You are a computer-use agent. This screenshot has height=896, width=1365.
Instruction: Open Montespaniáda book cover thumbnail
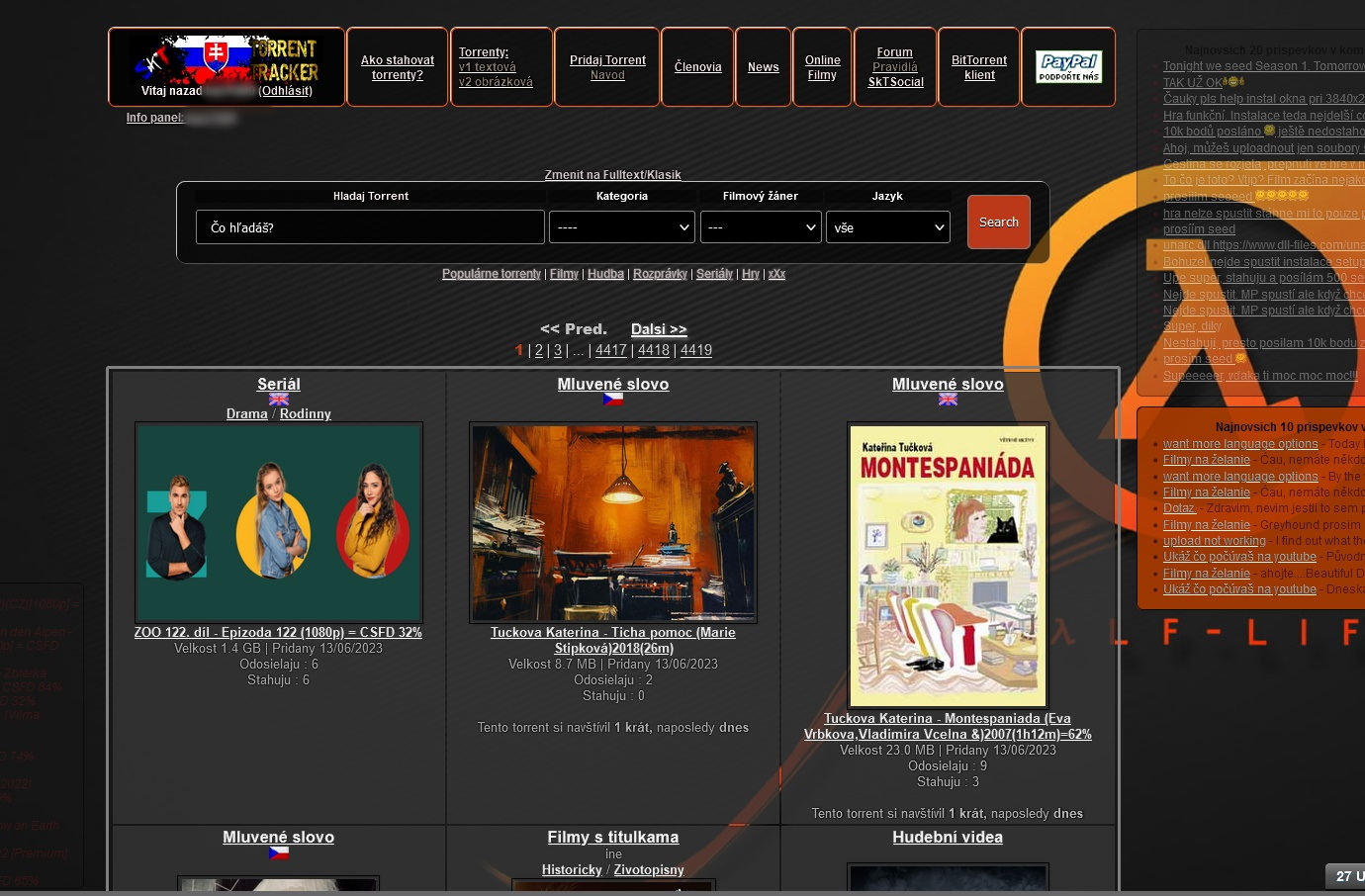point(948,566)
